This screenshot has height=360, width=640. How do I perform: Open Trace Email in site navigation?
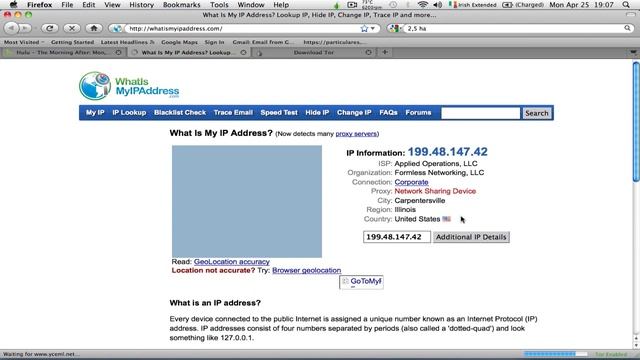pyautogui.click(x=233, y=113)
